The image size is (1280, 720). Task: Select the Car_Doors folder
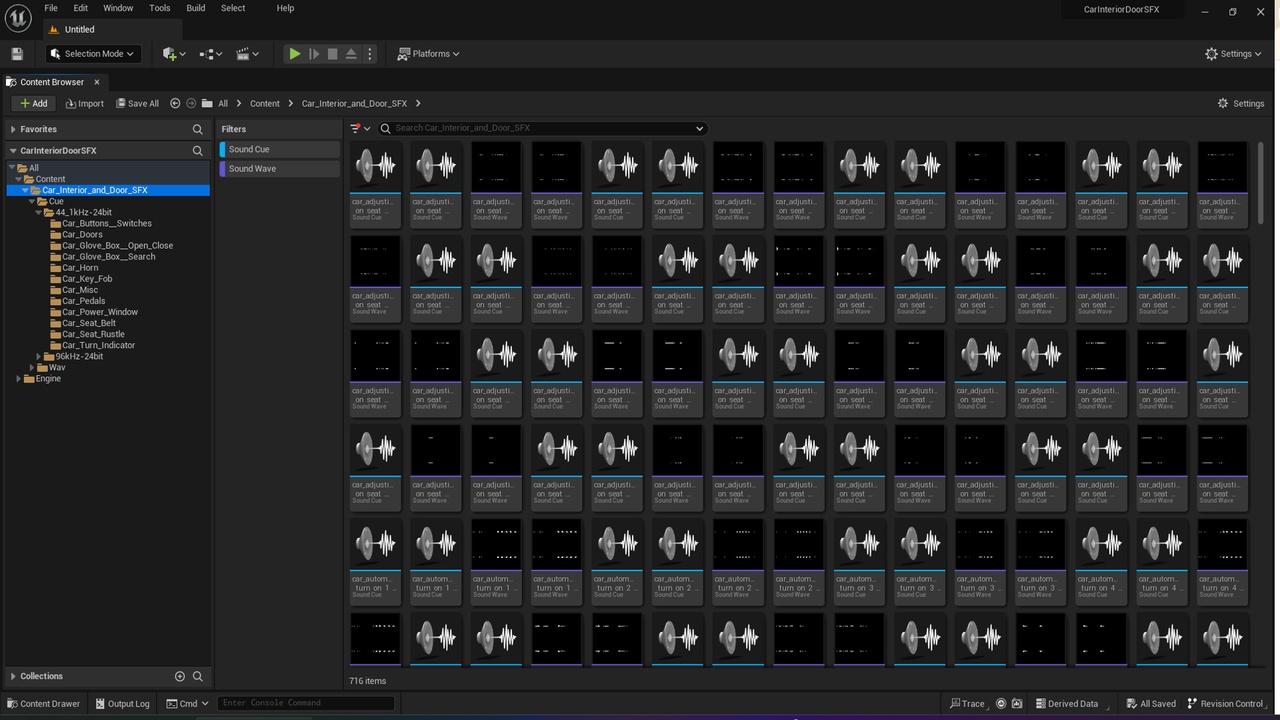(x=82, y=234)
